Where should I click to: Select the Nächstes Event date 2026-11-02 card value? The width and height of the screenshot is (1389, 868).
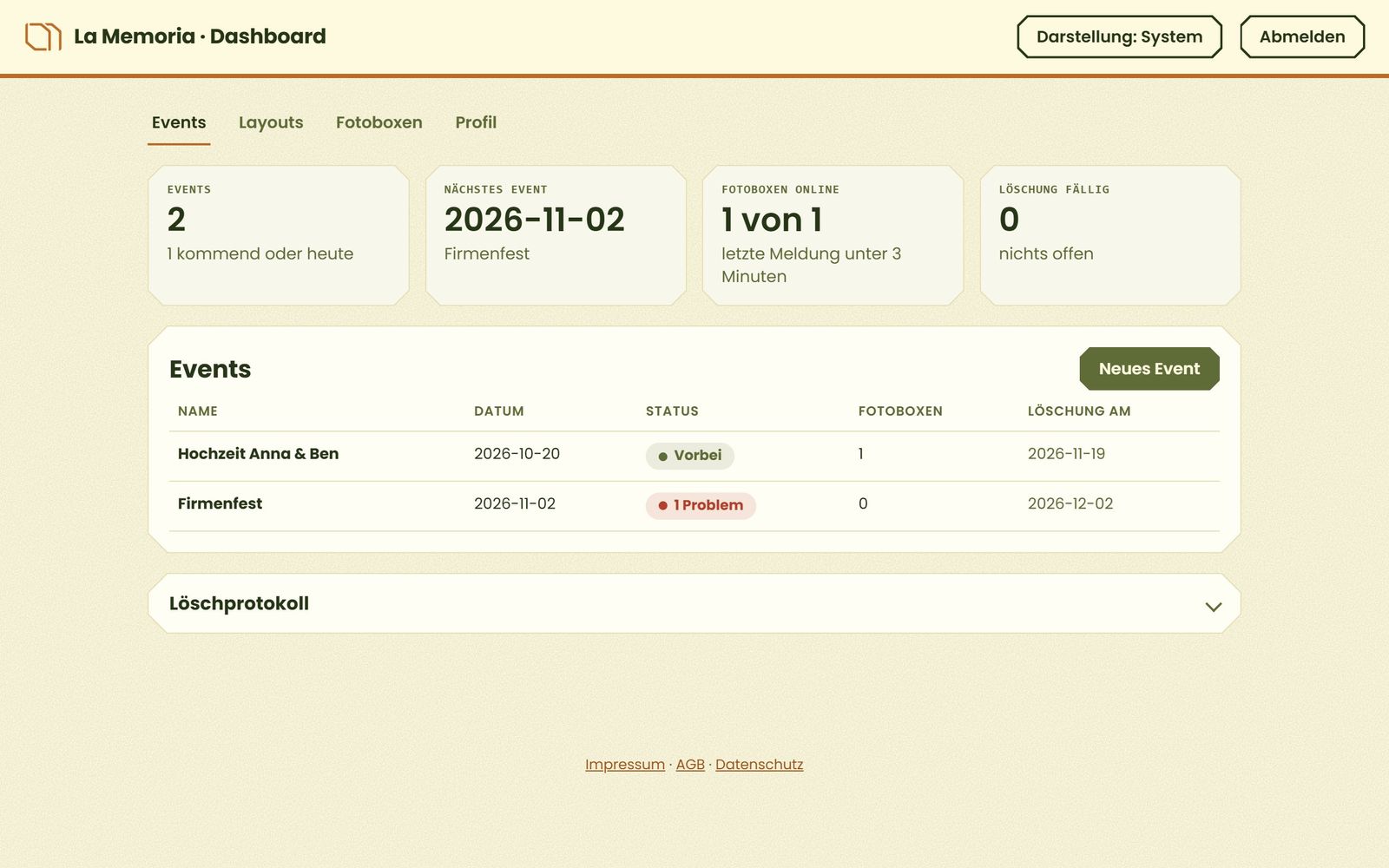point(535,220)
